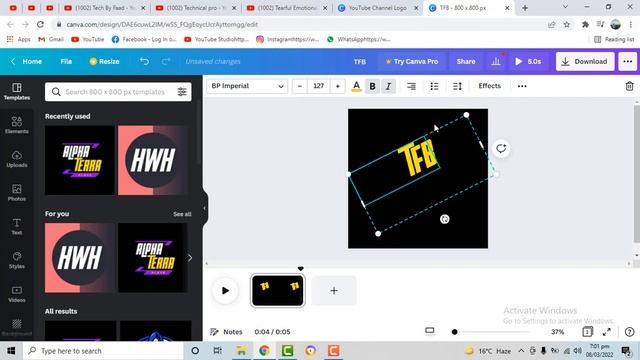The height and width of the screenshot is (360, 640).
Task: Open the text color picker
Action: click(x=356, y=86)
